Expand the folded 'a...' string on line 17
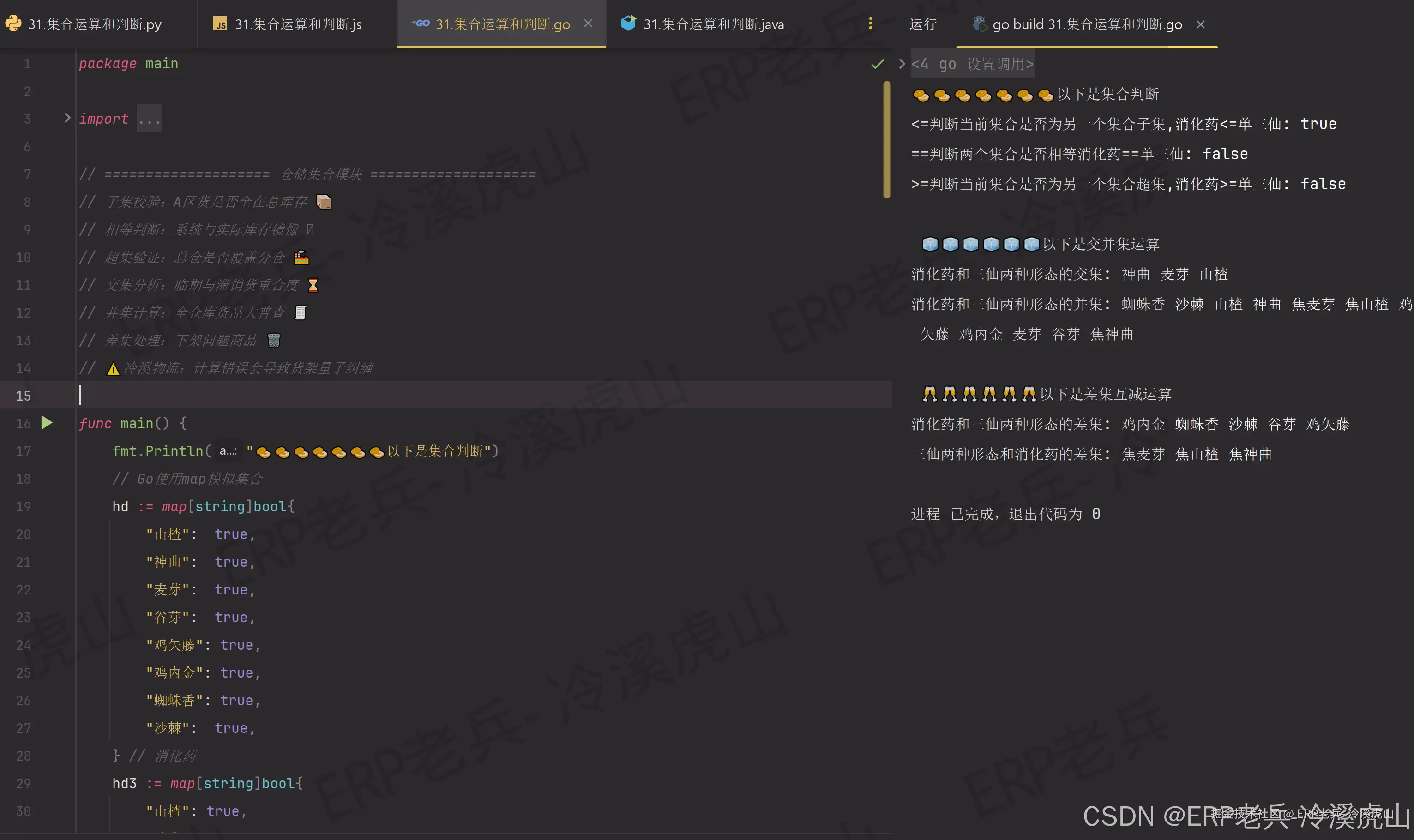The image size is (1414, 840). tap(227, 450)
